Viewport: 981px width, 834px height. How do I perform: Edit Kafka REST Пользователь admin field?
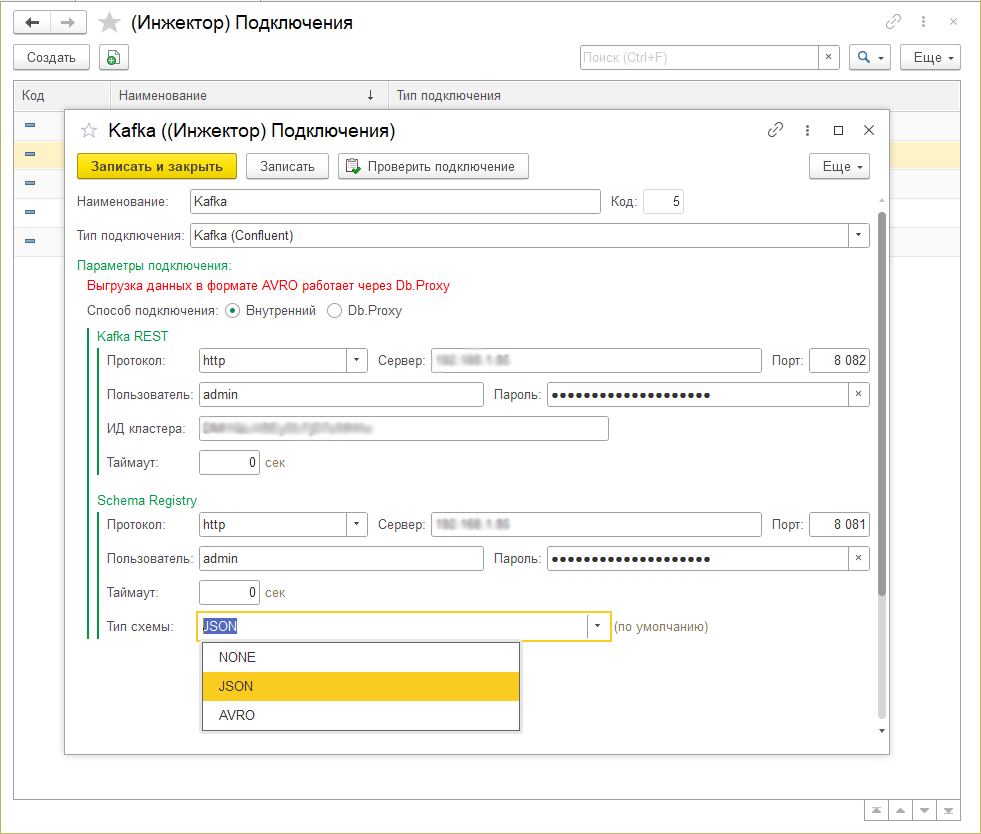(x=341, y=394)
